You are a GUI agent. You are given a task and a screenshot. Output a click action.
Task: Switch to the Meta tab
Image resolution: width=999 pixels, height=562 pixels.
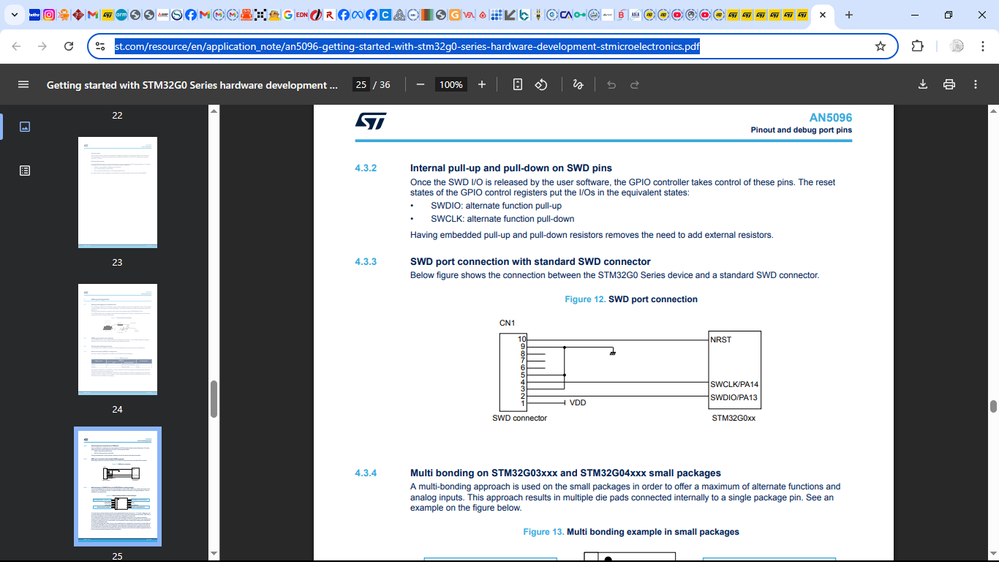357,15
